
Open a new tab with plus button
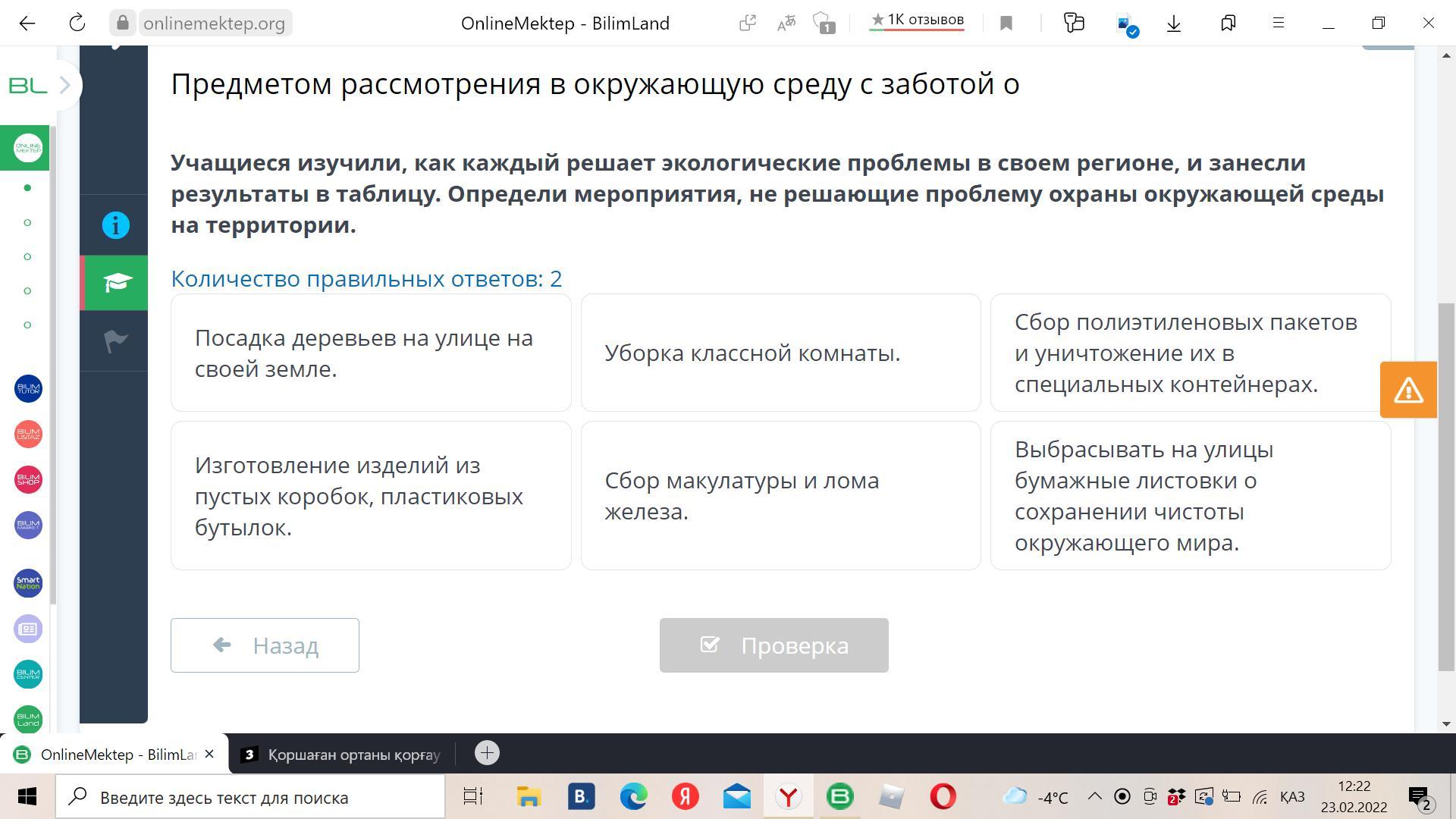(487, 753)
